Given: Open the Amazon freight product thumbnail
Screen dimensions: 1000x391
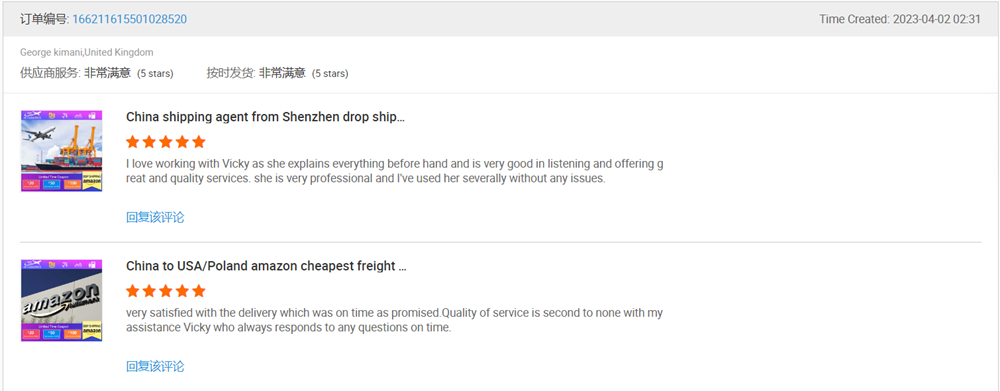Looking at the screenshot, I should click(x=61, y=300).
